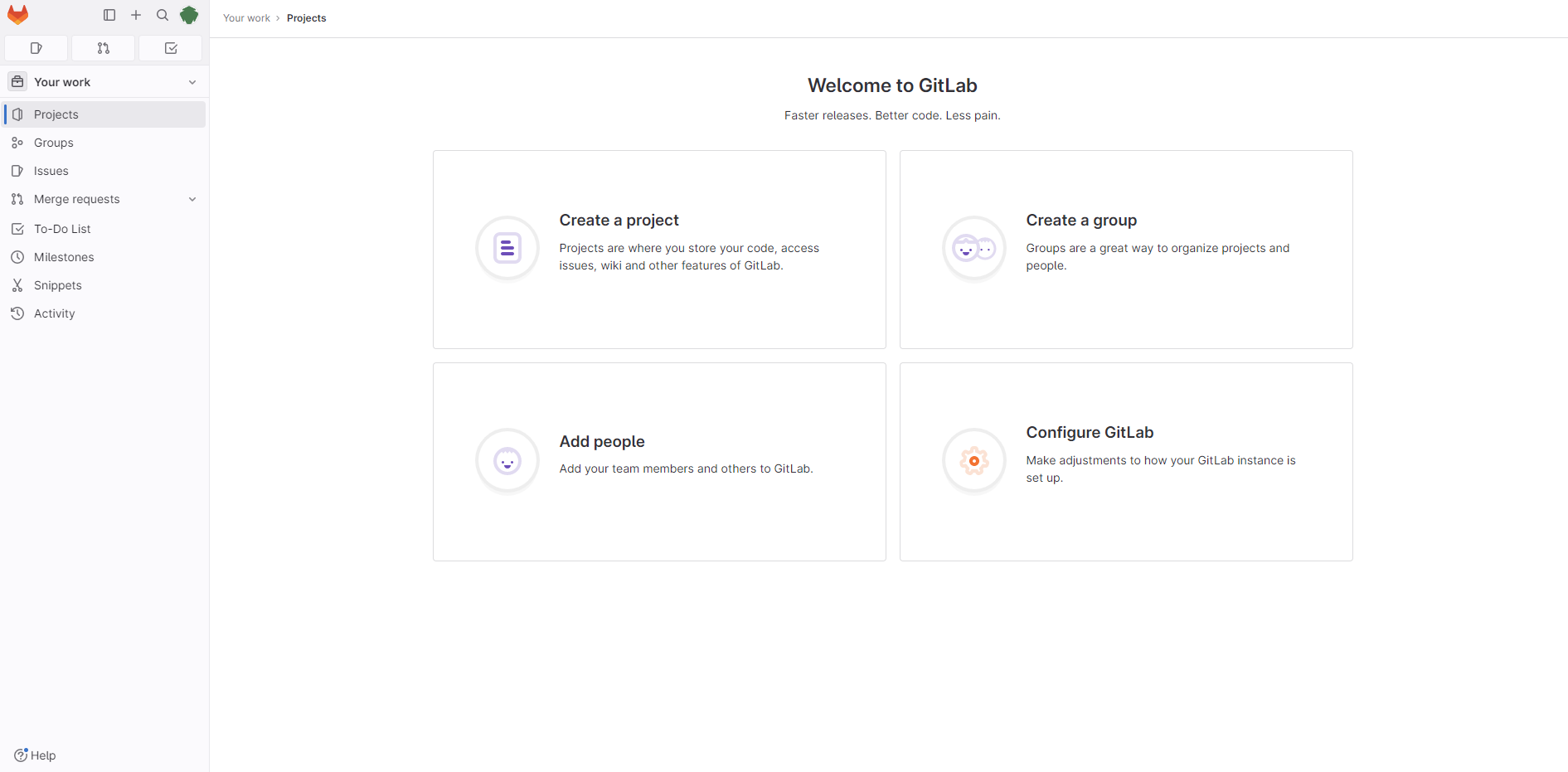This screenshot has height=772, width=1568.
Task: Toggle the sidebar collapse icon
Action: tap(109, 15)
